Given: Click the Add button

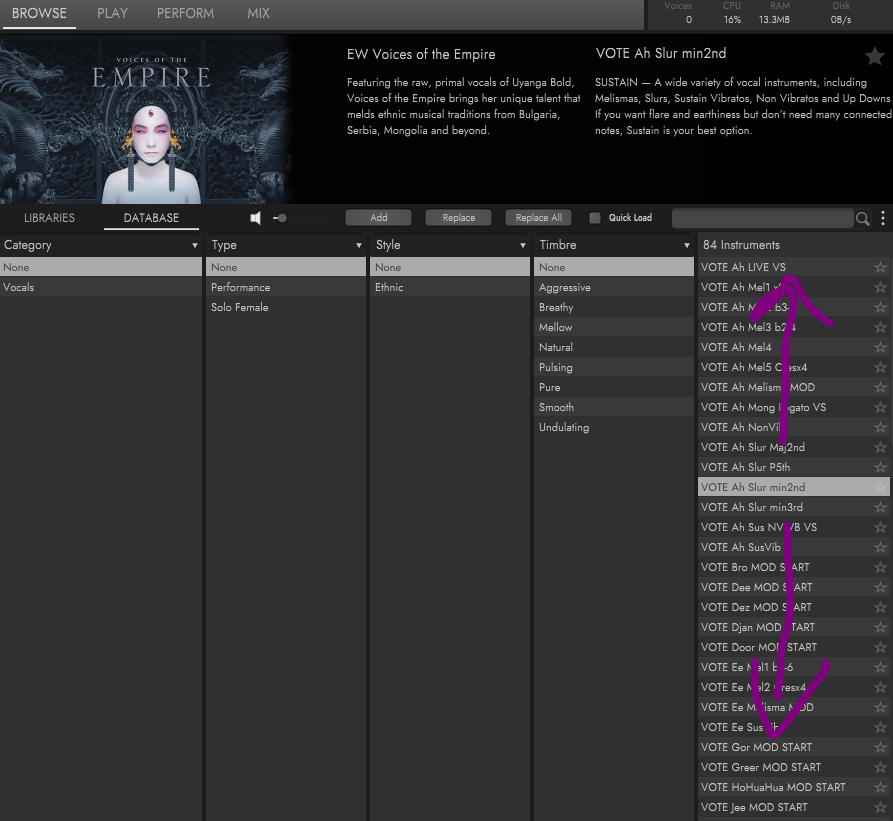Looking at the screenshot, I should pos(379,218).
